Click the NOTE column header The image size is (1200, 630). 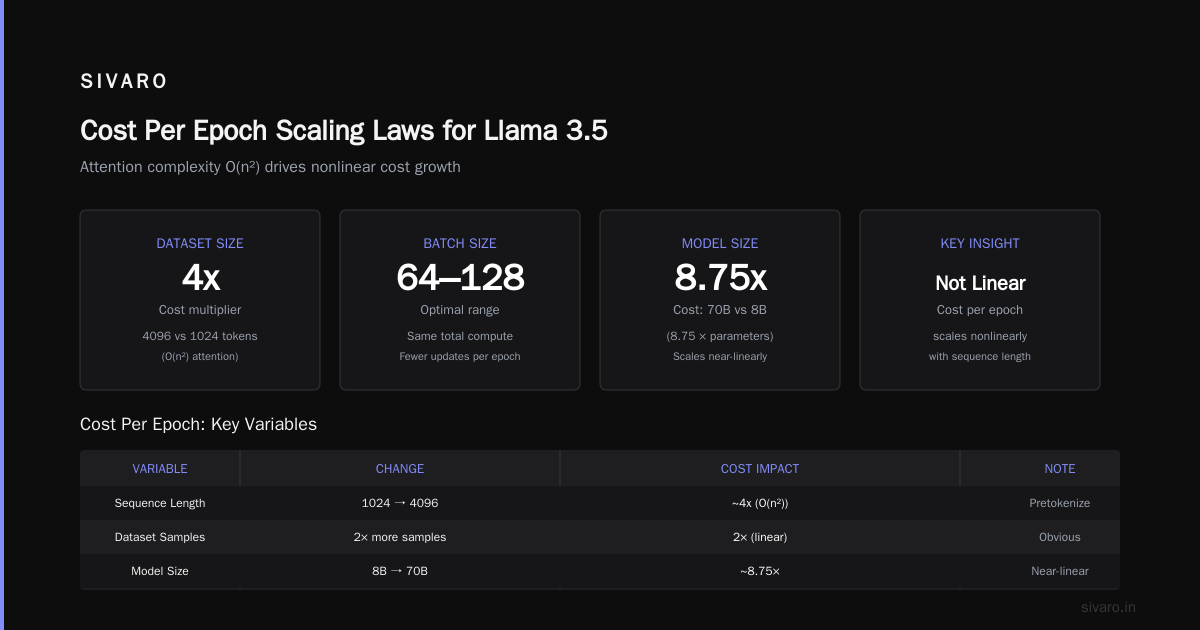tap(1060, 468)
